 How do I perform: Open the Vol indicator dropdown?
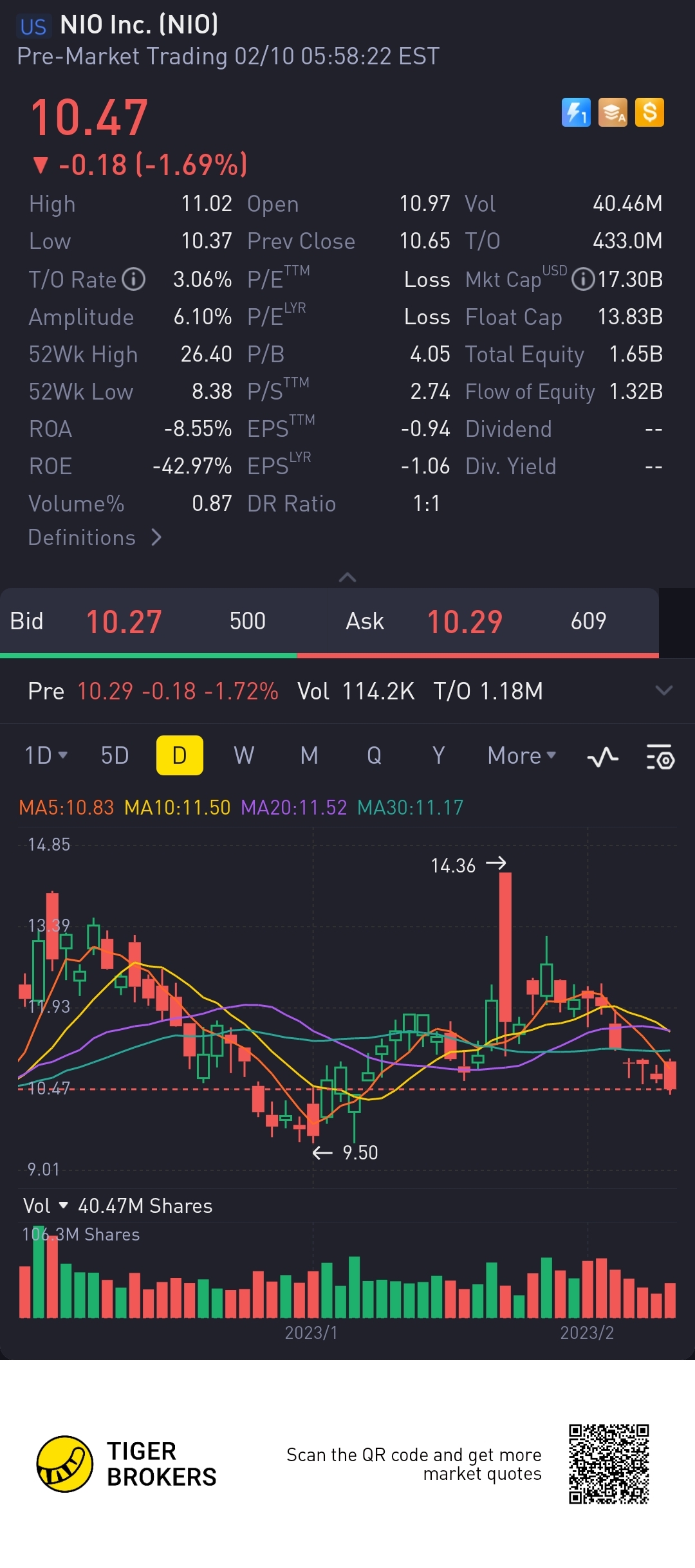click(x=45, y=1206)
